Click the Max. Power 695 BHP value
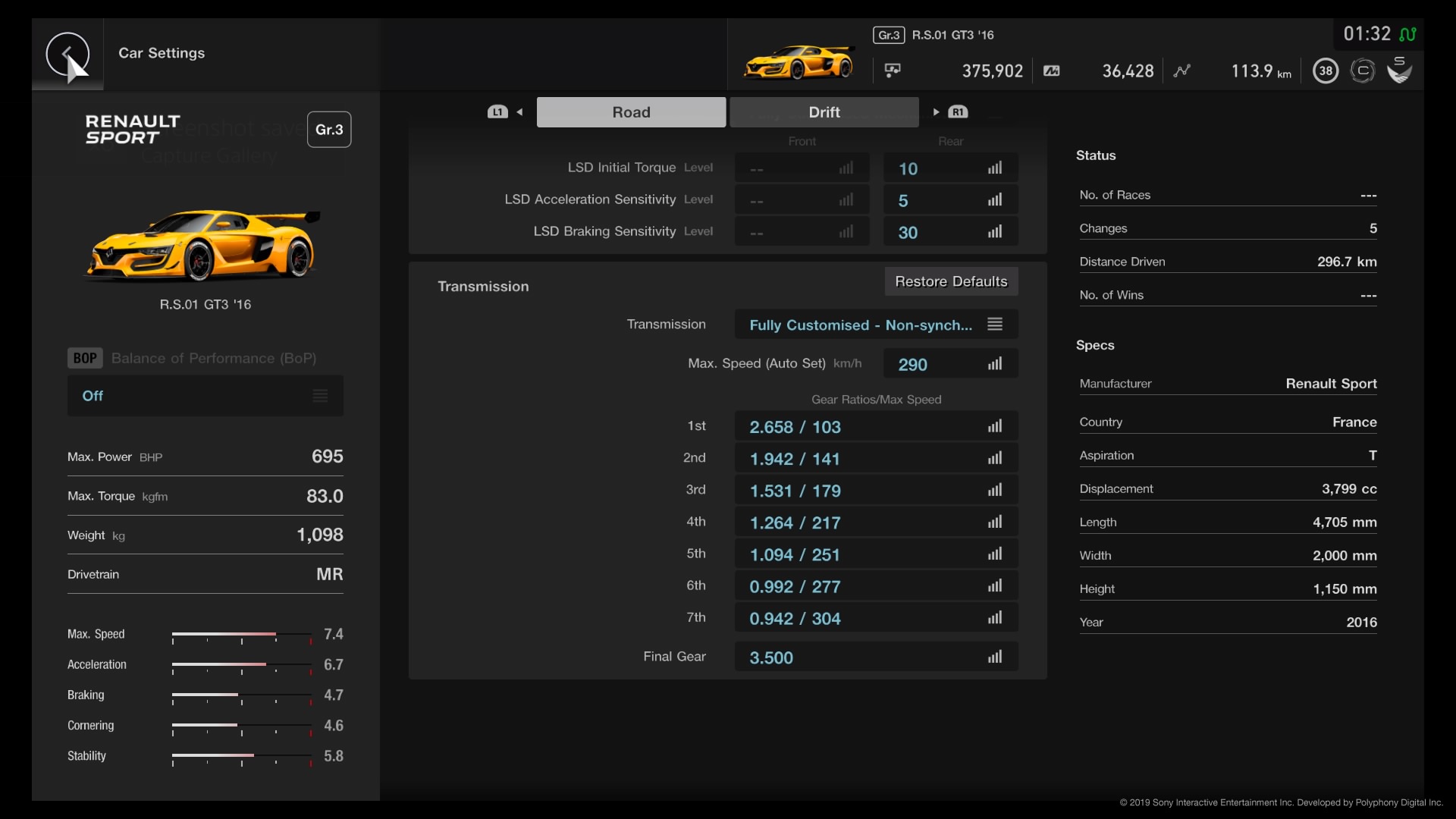 click(327, 457)
